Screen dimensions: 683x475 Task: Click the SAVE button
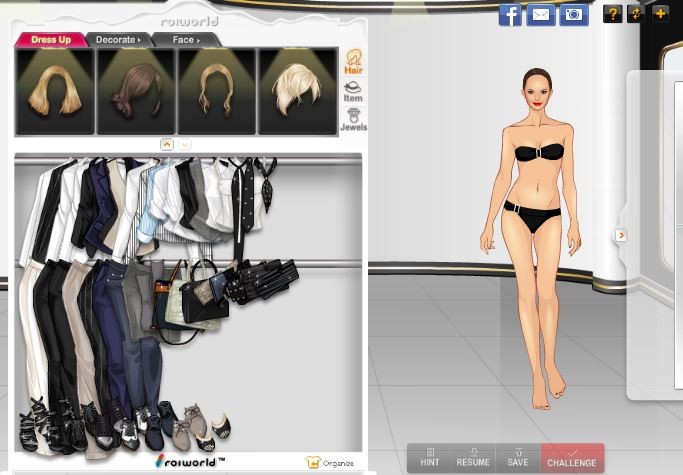tap(517, 458)
